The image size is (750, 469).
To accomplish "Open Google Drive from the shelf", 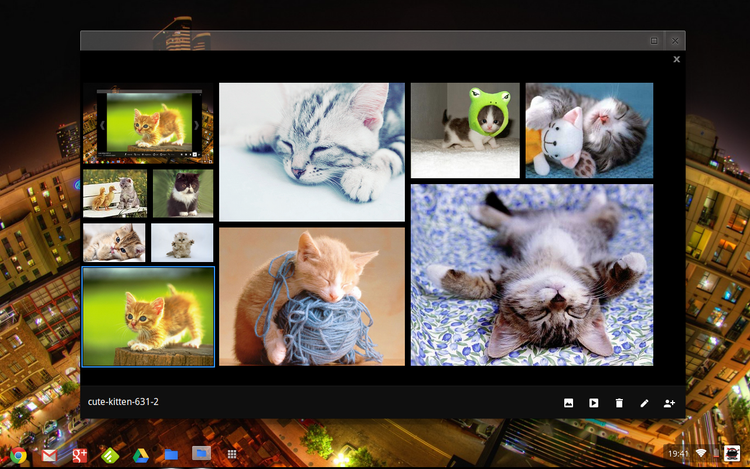I will tap(141, 455).
